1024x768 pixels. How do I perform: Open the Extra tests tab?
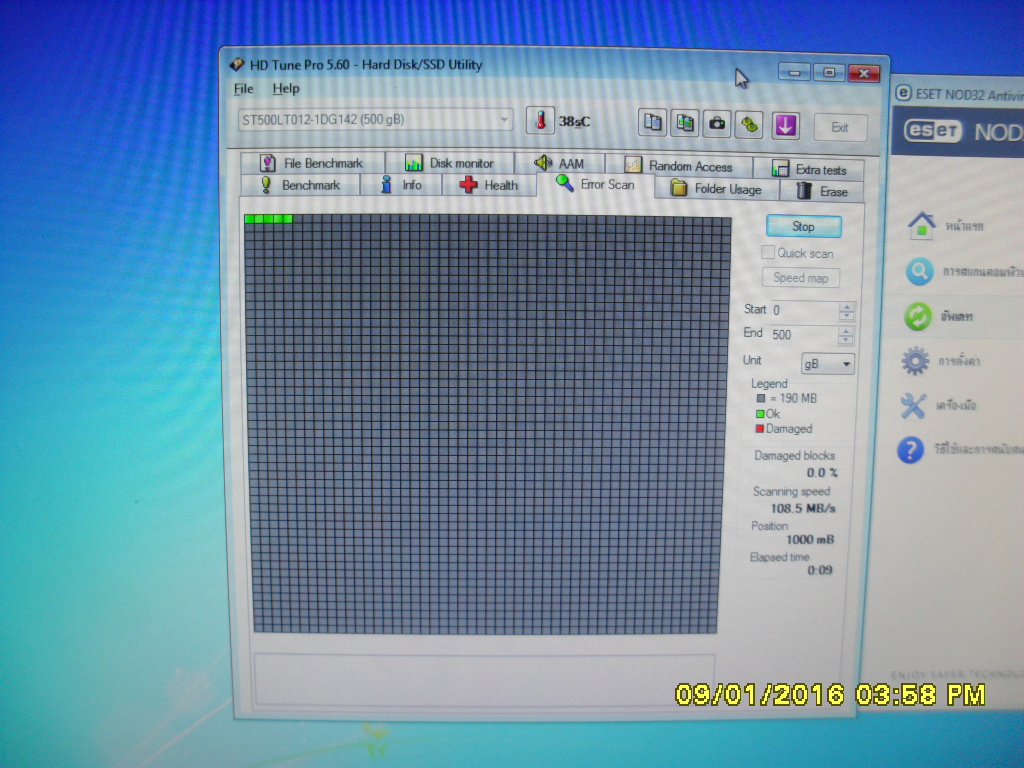(808, 169)
